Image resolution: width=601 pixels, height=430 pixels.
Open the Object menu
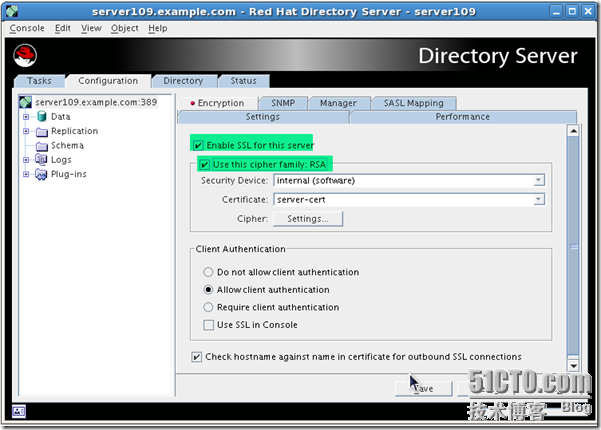pyautogui.click(x=125, y=28)
